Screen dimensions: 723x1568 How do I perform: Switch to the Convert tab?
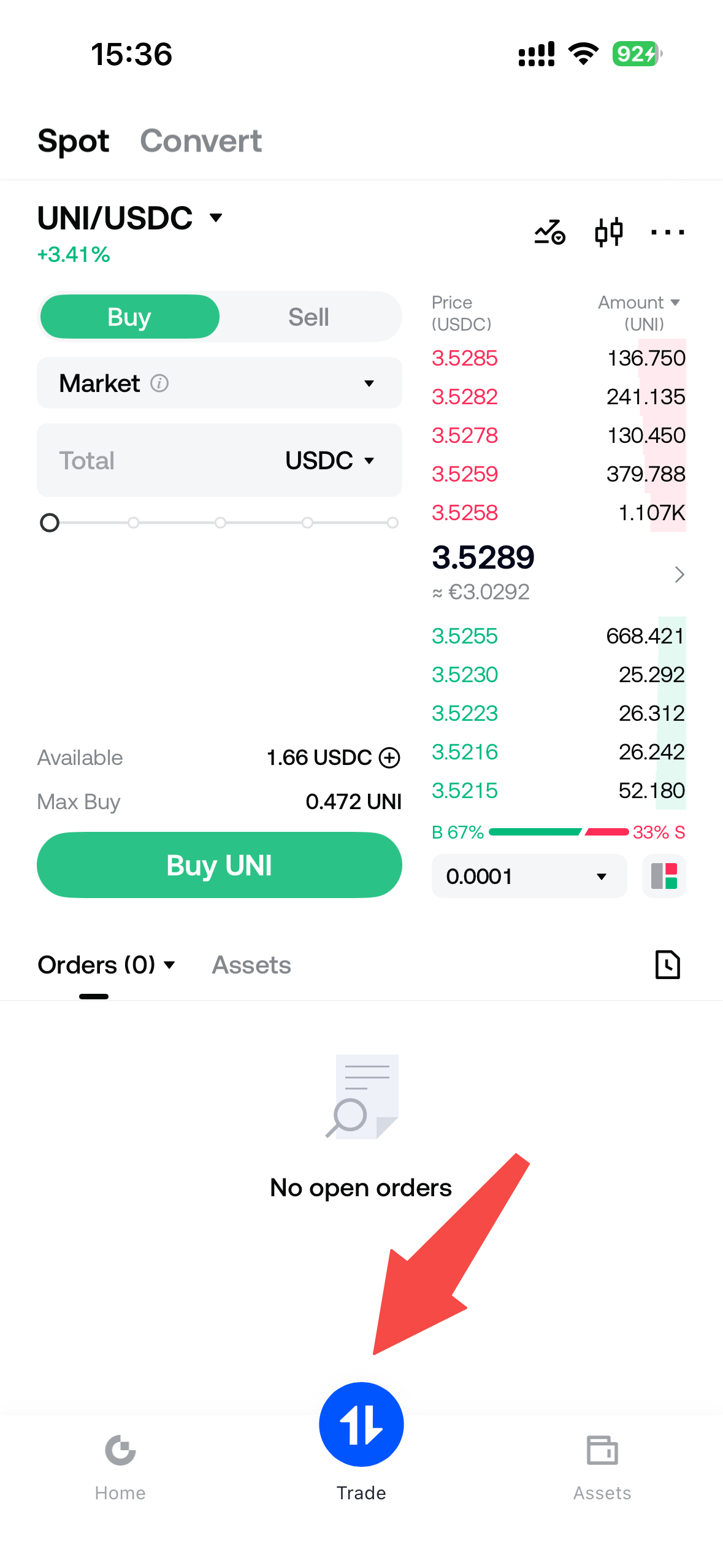201,141
